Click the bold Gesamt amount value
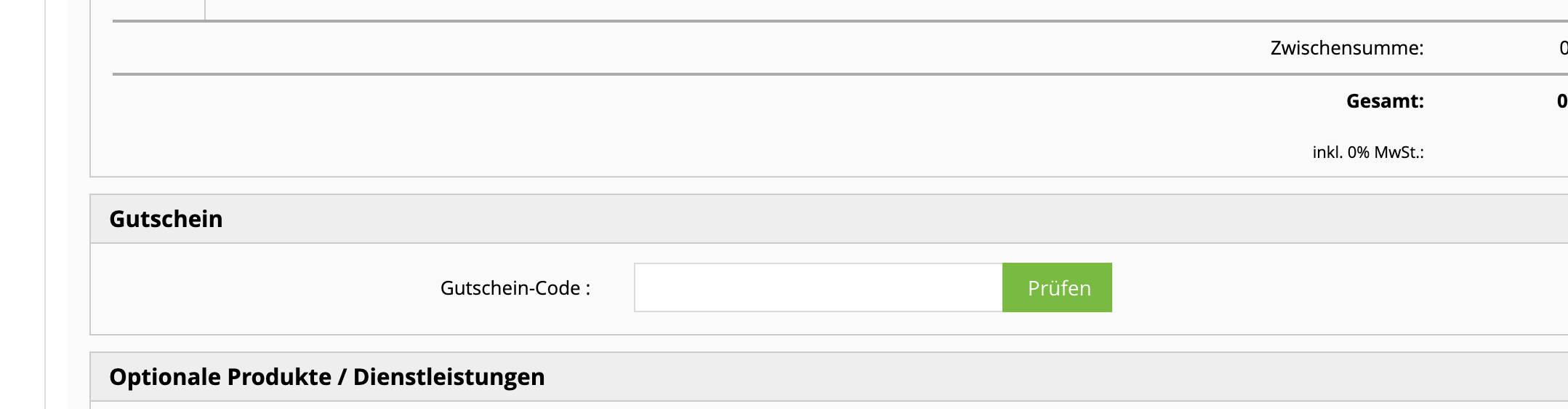The height and width of the screenshot is (409, 1568). (x=1562, y=101)
